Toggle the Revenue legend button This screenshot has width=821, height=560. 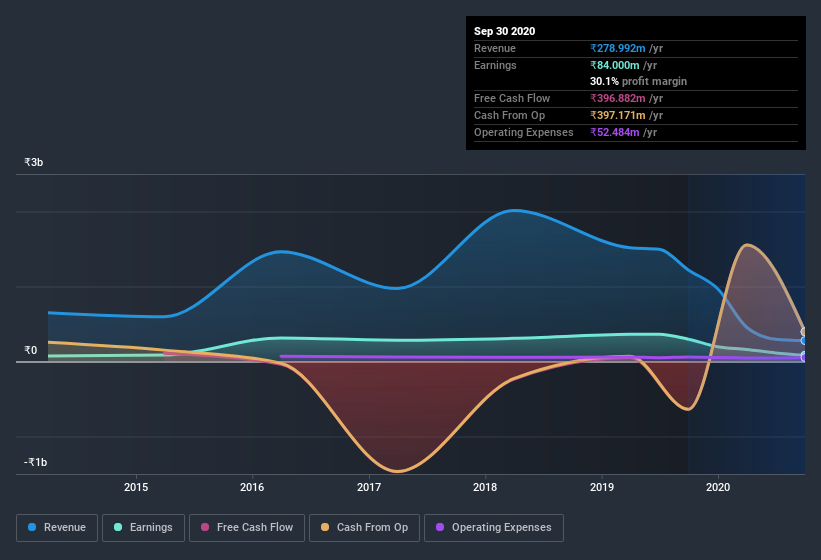(x=57, y=528)
